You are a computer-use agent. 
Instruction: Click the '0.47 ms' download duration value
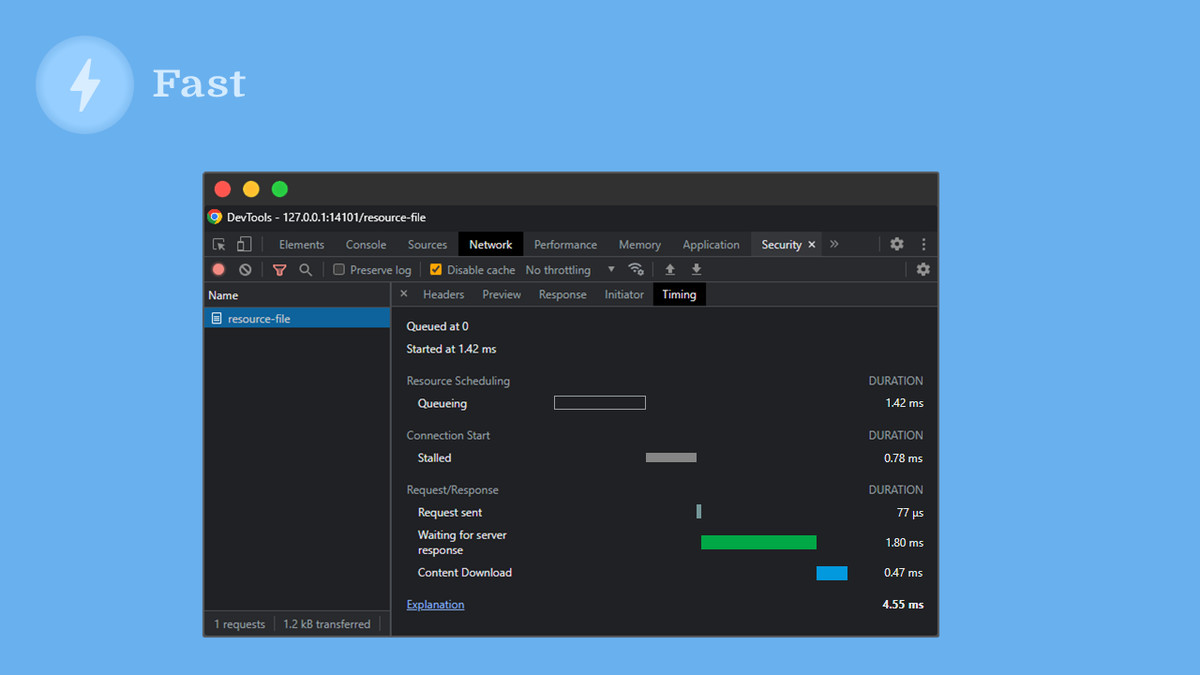(903, 573)
